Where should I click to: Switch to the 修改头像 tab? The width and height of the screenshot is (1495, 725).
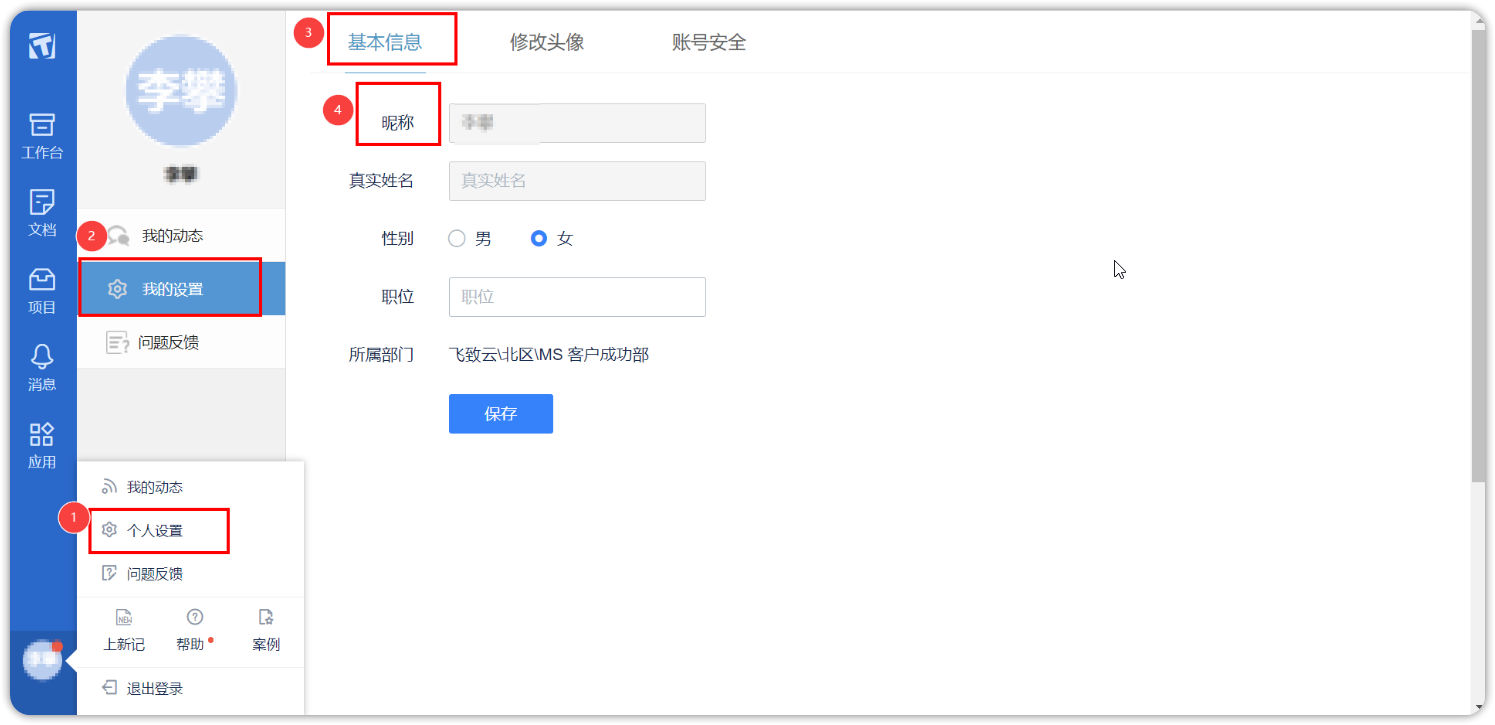pos(547,42)
